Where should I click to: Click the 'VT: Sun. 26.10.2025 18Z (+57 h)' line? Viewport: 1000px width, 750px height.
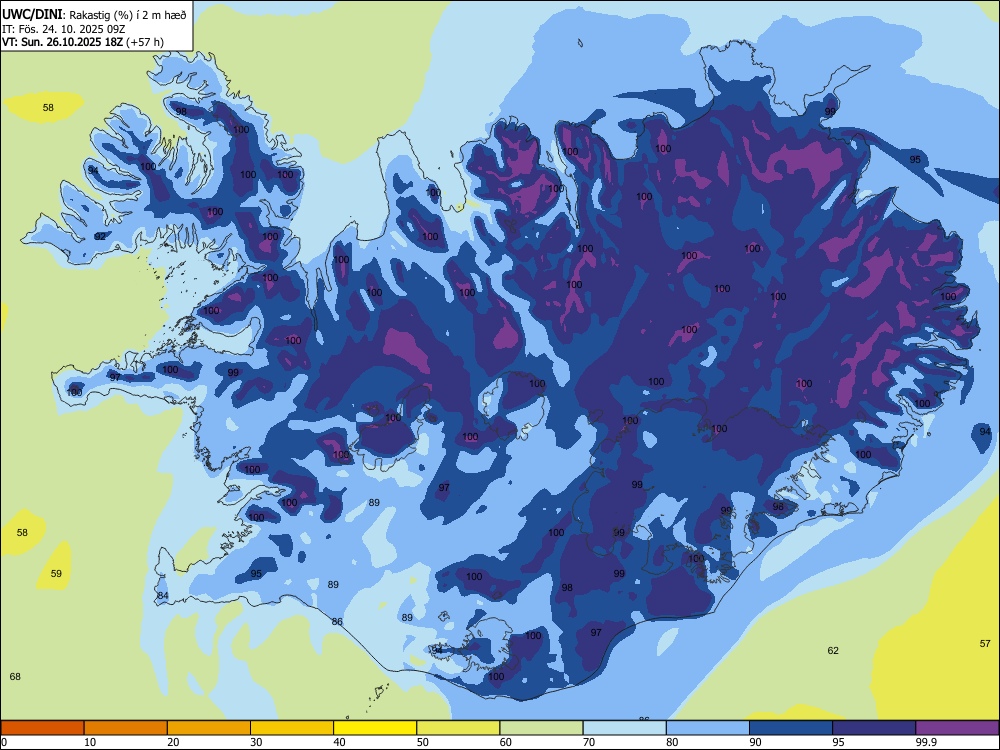click(83, 42)
